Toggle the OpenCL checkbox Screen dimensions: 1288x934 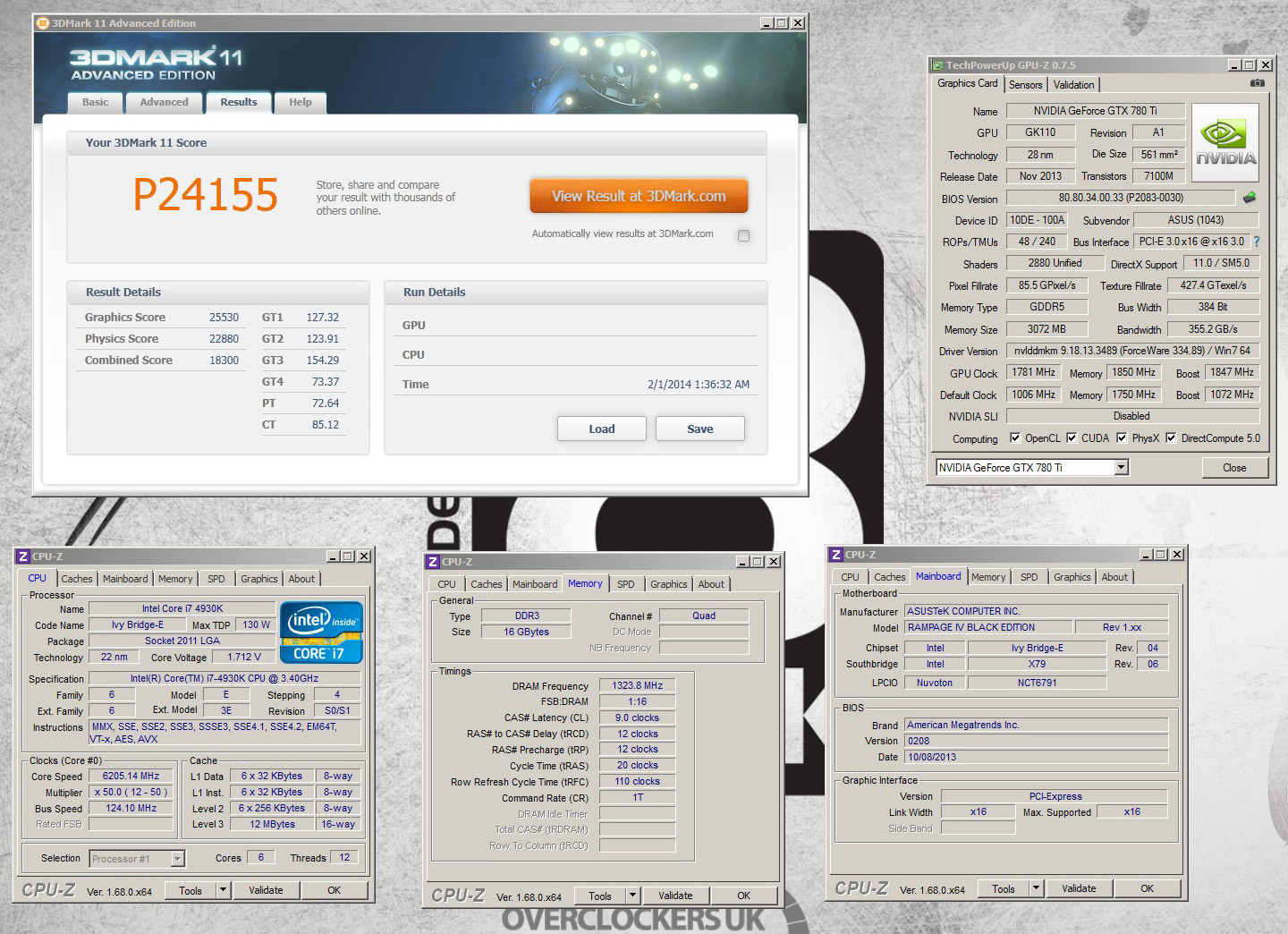1015,438
